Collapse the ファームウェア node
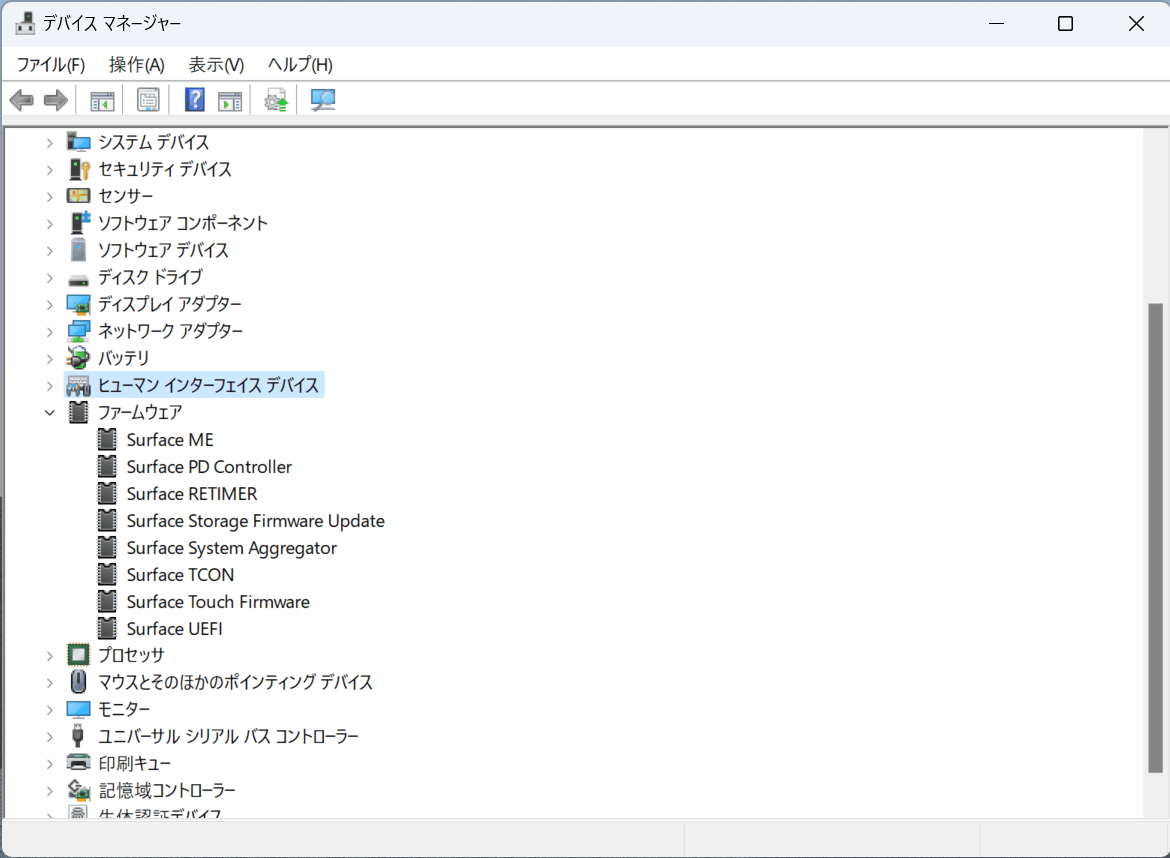 50,413
